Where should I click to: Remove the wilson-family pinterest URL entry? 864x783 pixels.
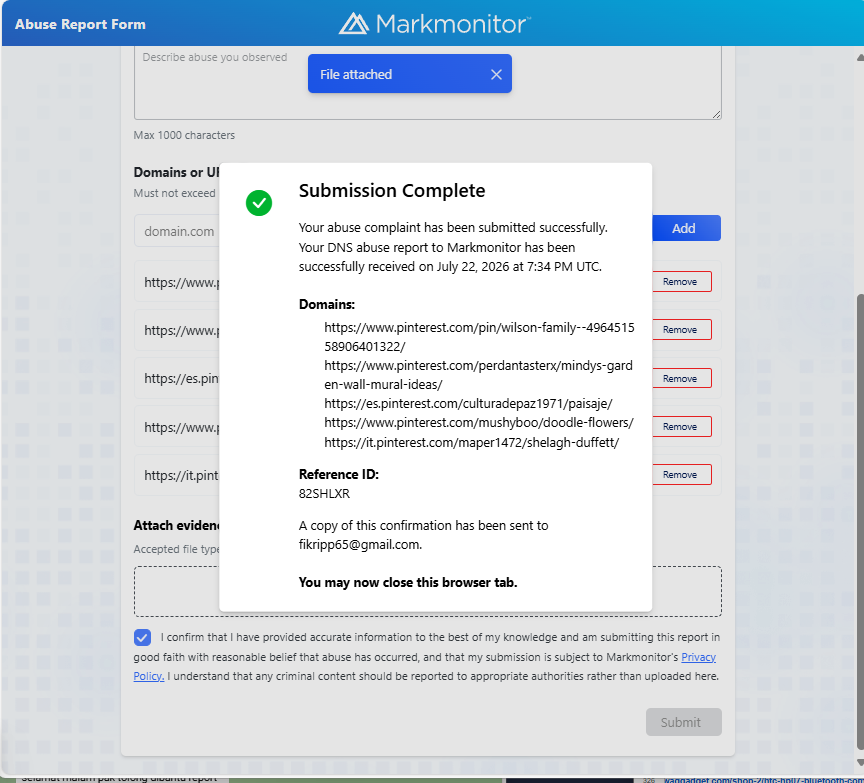pyautogui.click(x=682, y=282)
